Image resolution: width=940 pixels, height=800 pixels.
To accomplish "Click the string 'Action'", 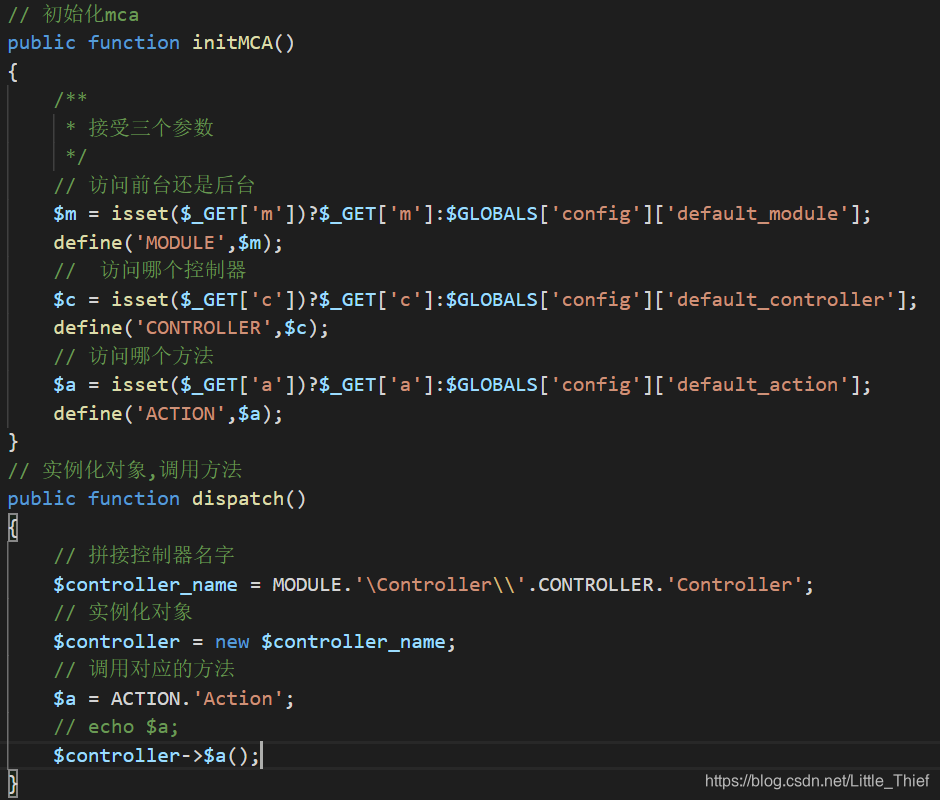I will click(238, 699).
